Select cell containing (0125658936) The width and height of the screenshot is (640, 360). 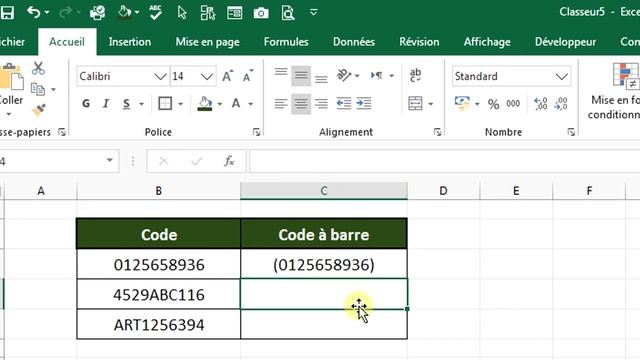coord(324,264)
